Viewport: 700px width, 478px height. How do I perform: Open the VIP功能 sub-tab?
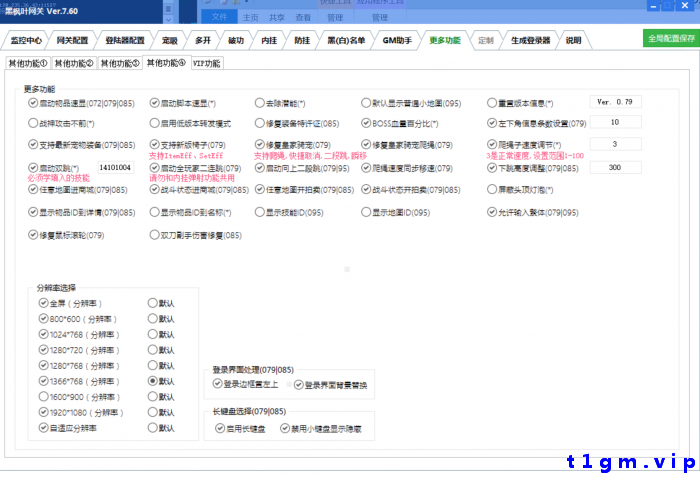pyautogui.click(x=207, y=63)
